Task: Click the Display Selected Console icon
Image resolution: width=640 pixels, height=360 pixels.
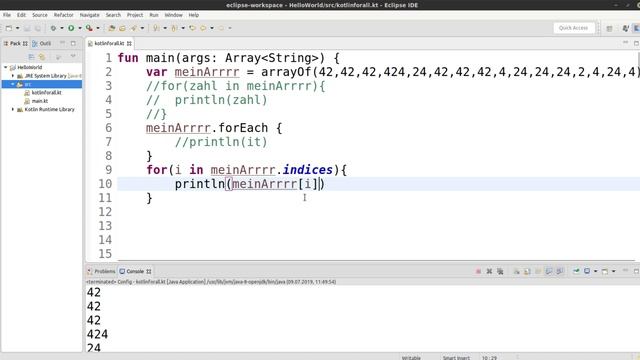Action: [587, 271]
